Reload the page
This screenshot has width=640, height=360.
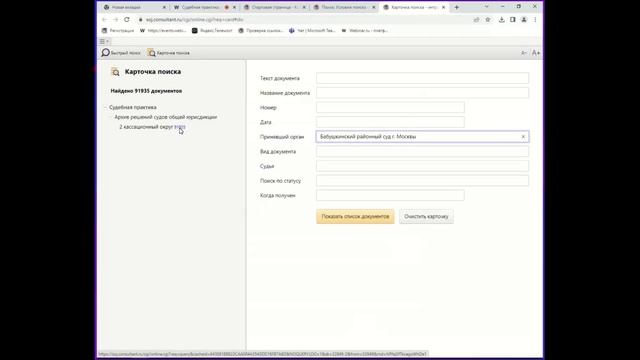pos(127,20)
